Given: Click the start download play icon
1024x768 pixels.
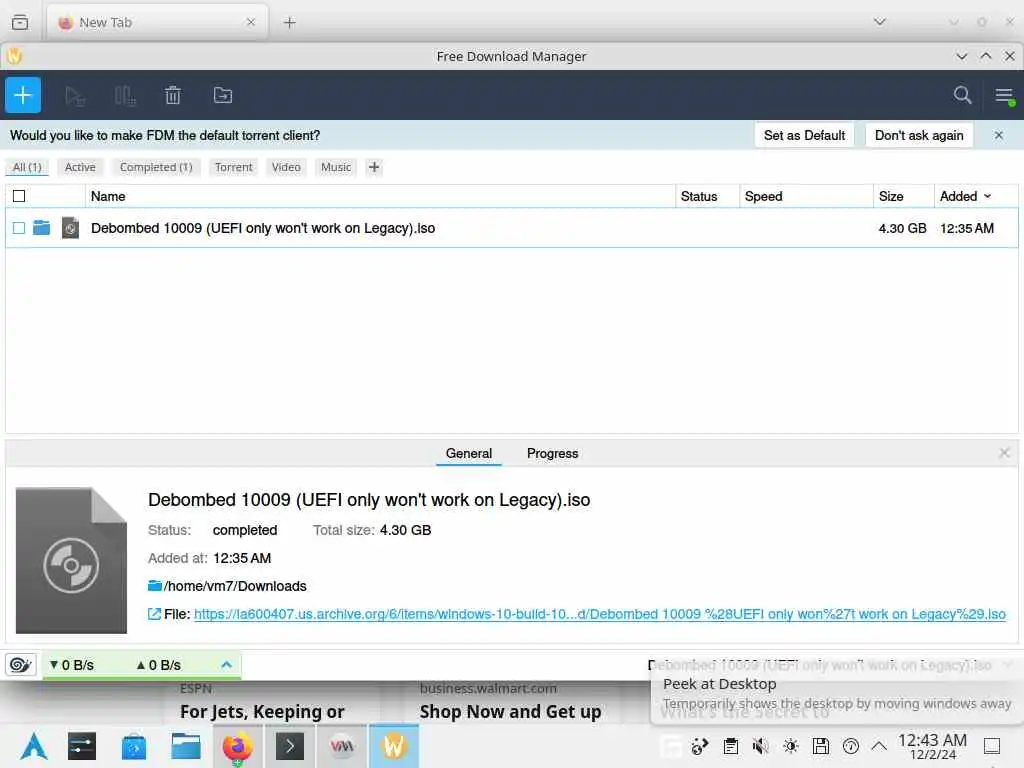Looking at the screenshot, I should (x=75, y=96).
